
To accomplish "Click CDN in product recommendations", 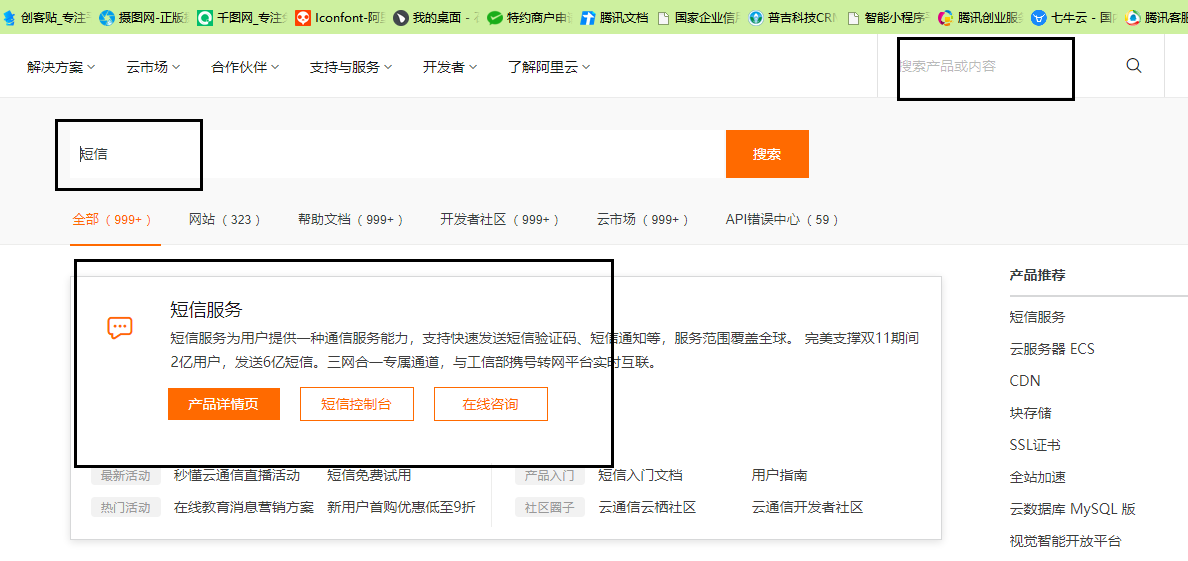I will [1025, 381].
